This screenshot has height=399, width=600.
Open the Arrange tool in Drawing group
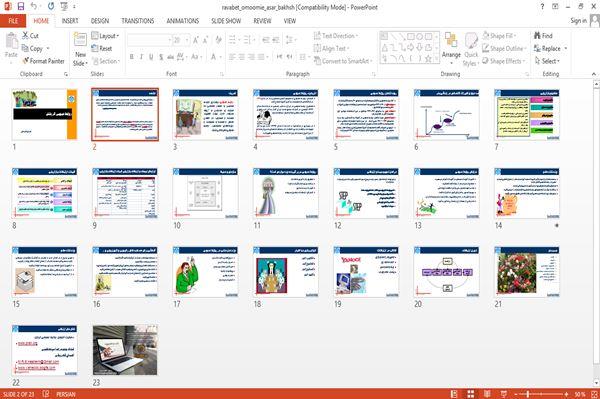coord(451,49)
